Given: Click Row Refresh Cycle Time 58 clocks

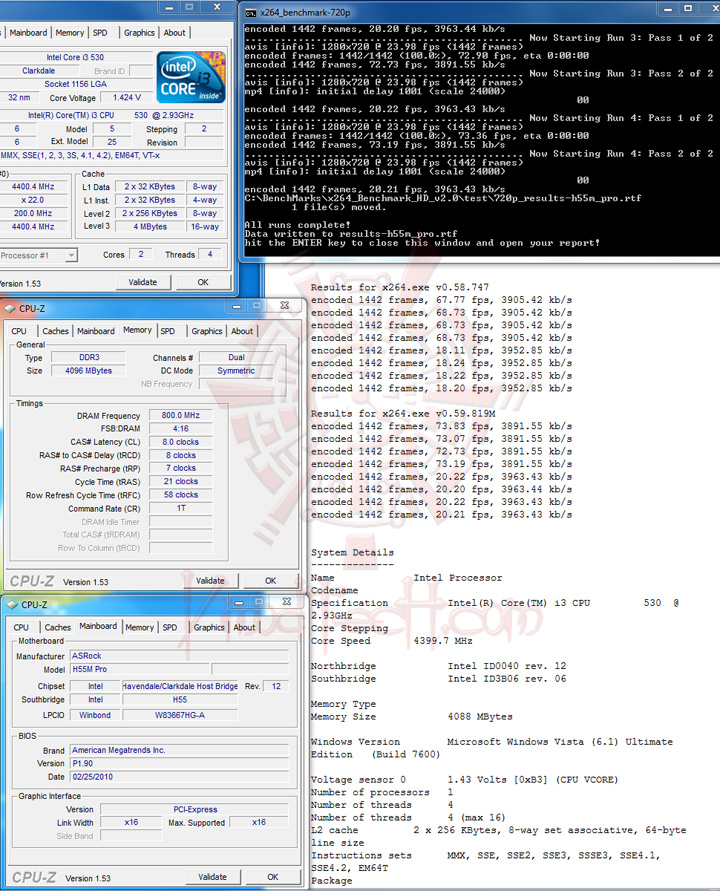Looking at the screenshot, I should (x=181, y=495).
